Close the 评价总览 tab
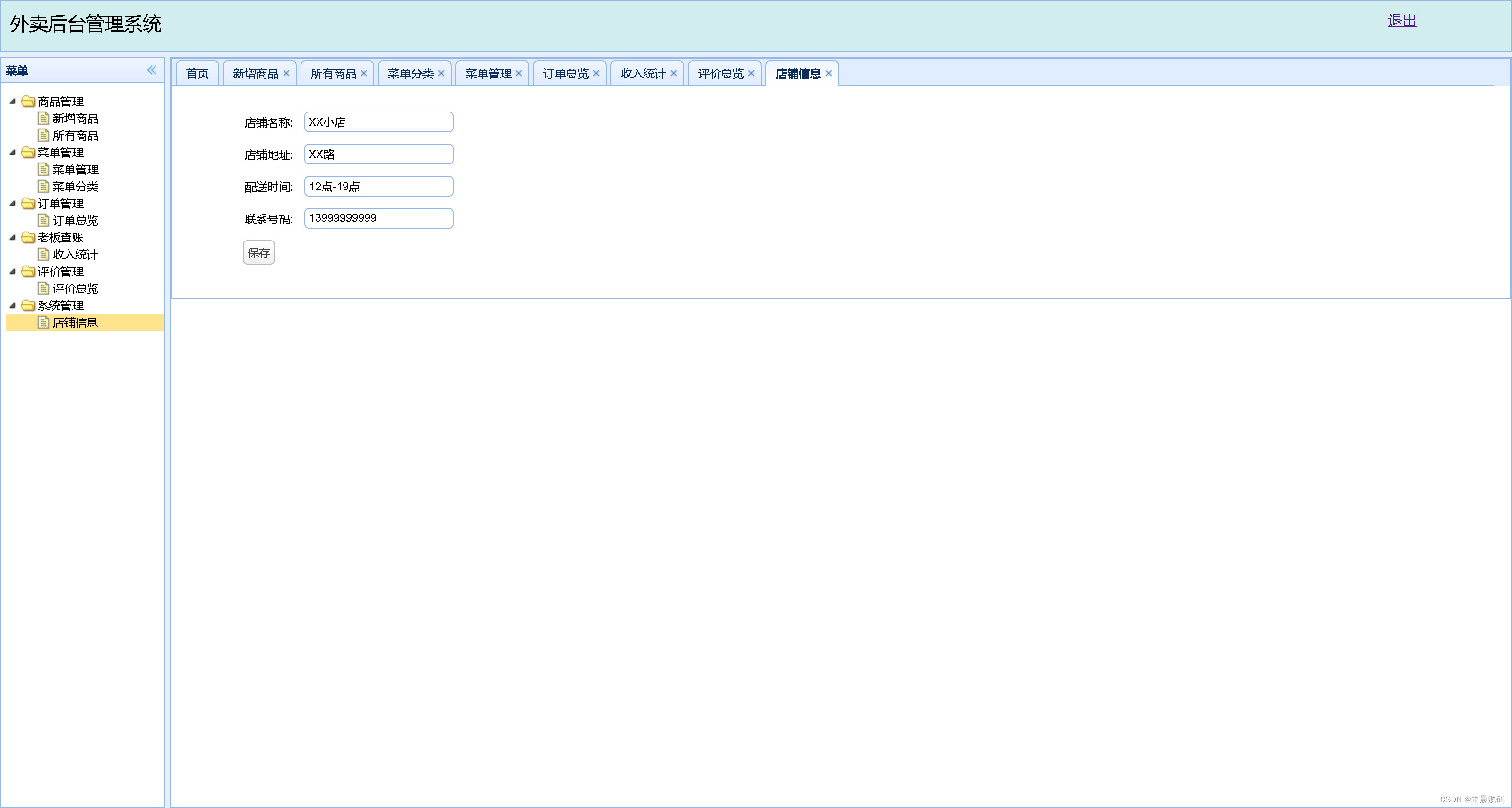 751,73
